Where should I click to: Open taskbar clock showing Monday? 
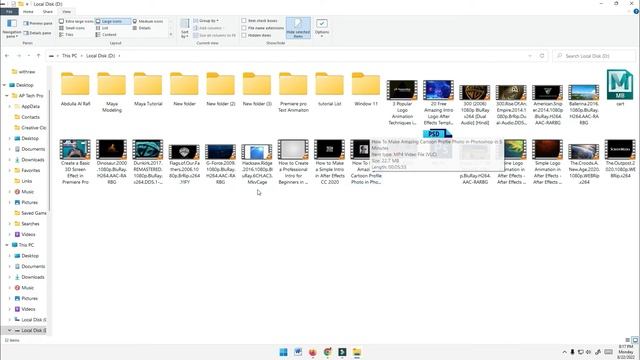click(625, 352)
